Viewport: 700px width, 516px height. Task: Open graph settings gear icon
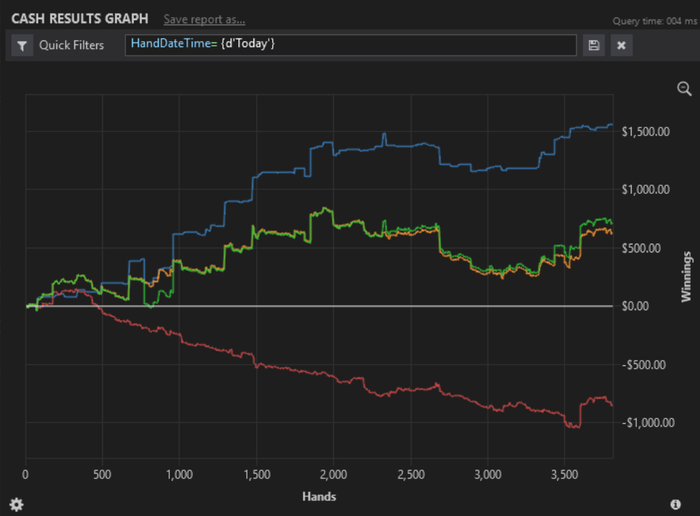click(x=17, y=504)
